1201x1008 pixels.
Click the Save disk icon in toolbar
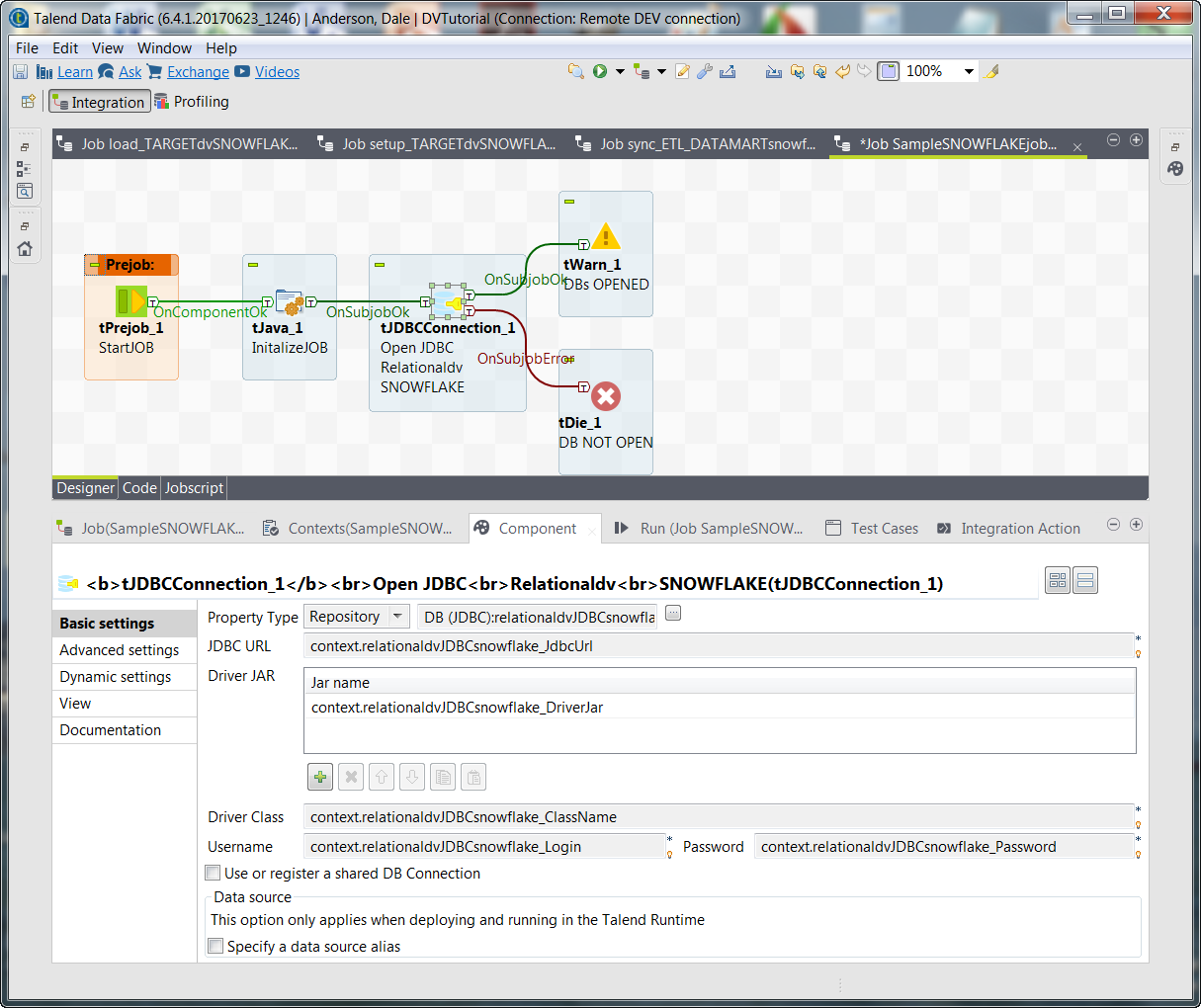coord(20,71)
